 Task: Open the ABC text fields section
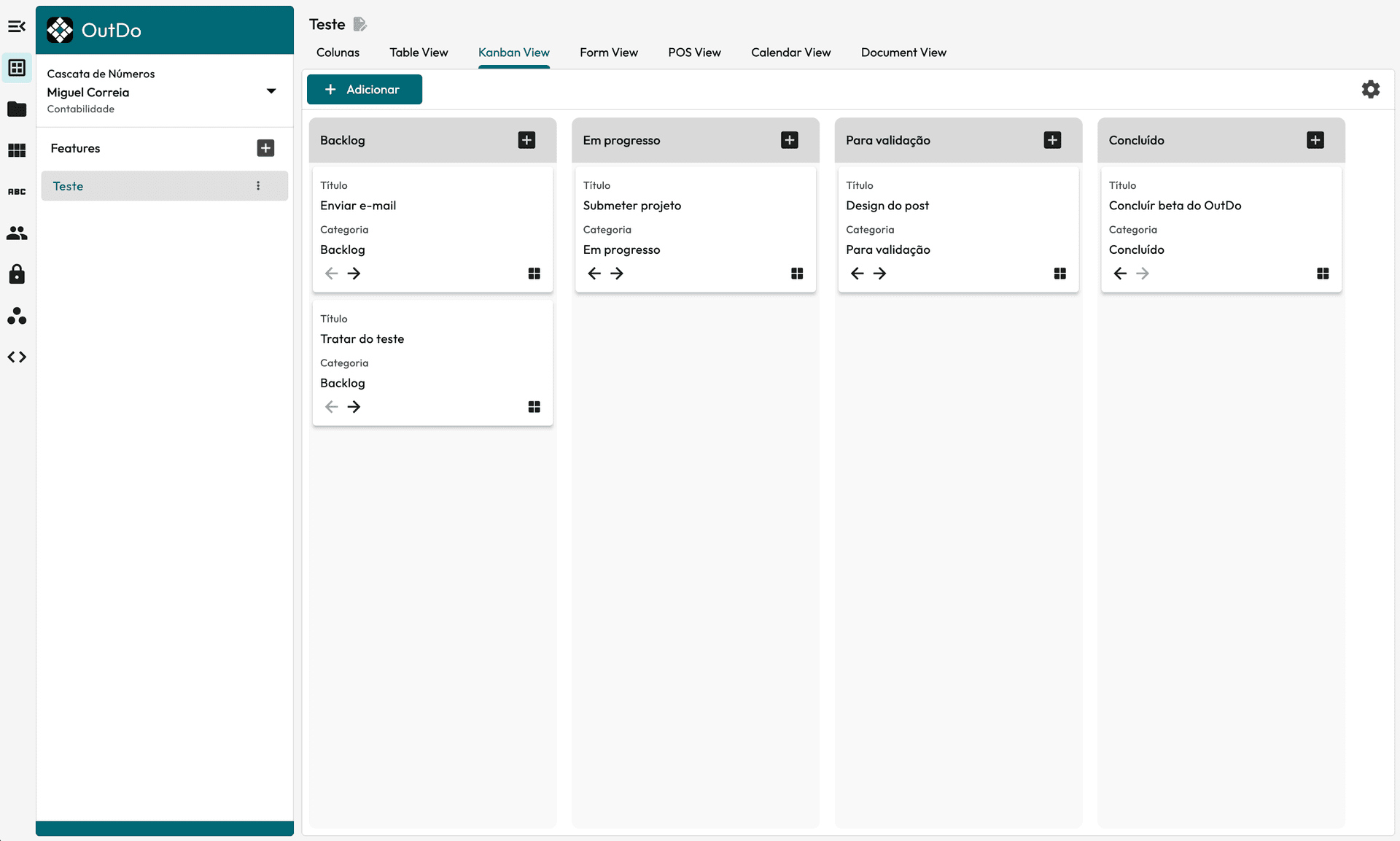click(17, 192)
